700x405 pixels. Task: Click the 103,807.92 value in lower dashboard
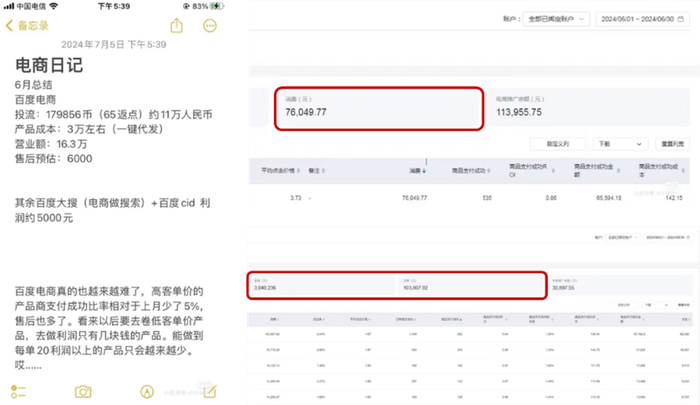click(415, 288)
